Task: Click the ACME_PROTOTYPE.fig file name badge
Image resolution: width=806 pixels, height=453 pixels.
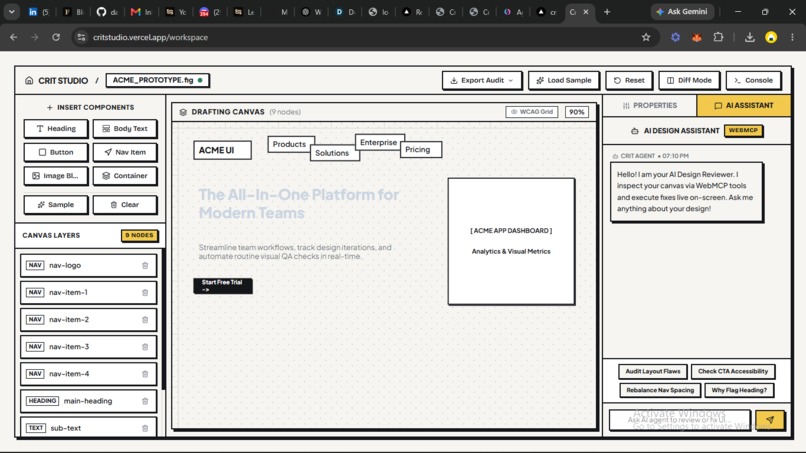Action: (x=157, y=80)
